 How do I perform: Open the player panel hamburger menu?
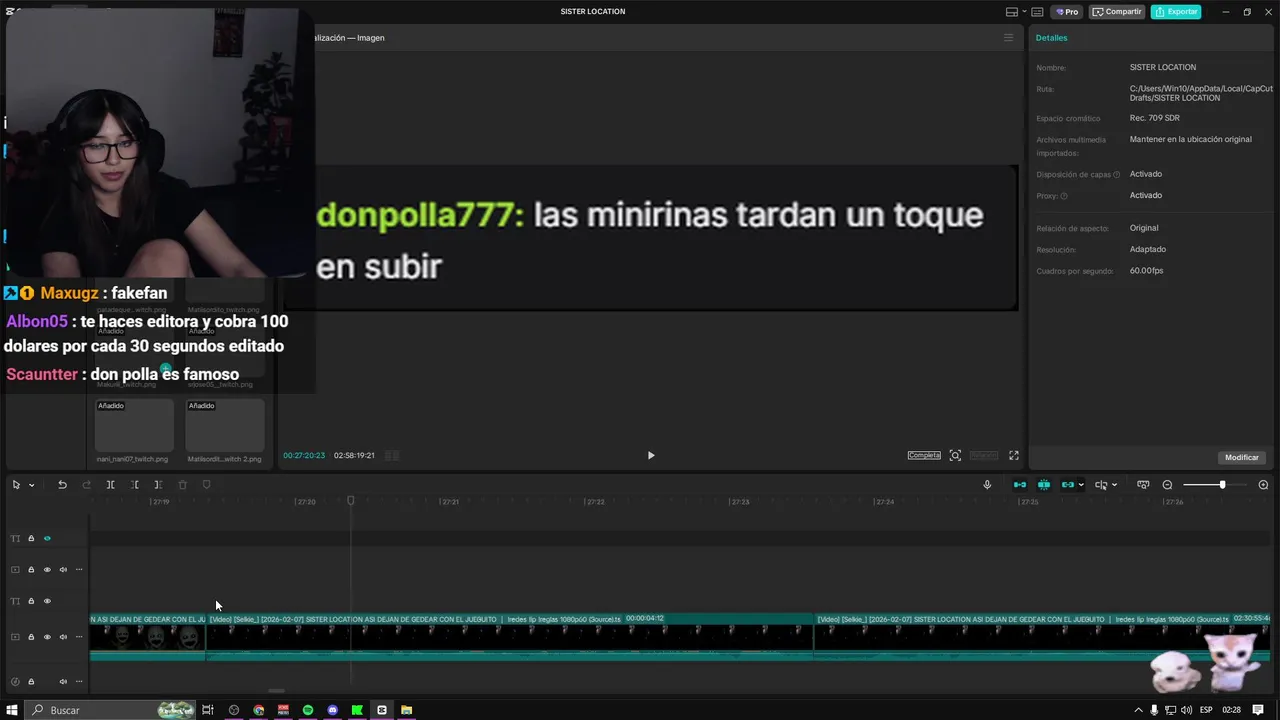coord(1008,38)
